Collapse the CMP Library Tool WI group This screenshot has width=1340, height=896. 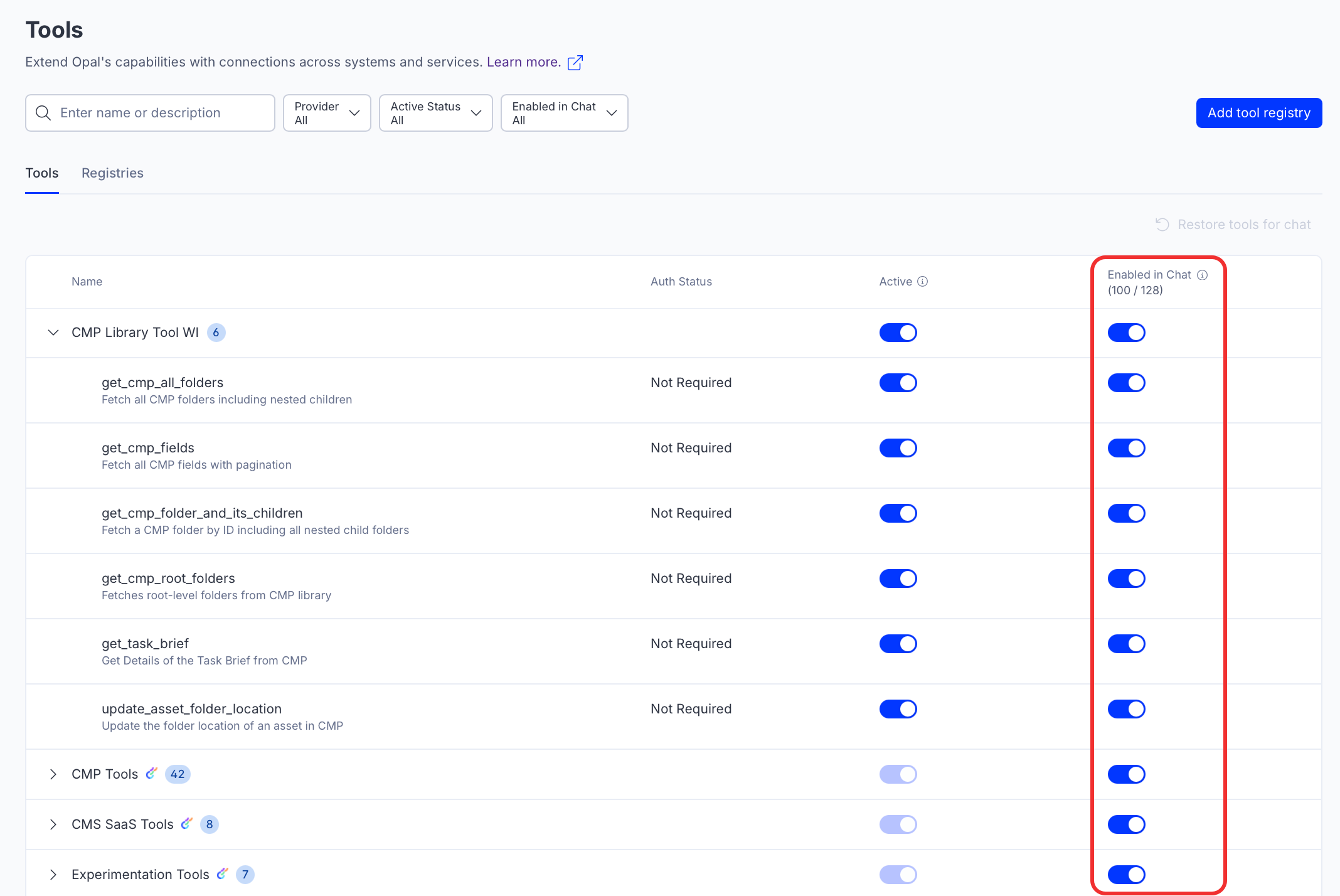click(53, 333)
